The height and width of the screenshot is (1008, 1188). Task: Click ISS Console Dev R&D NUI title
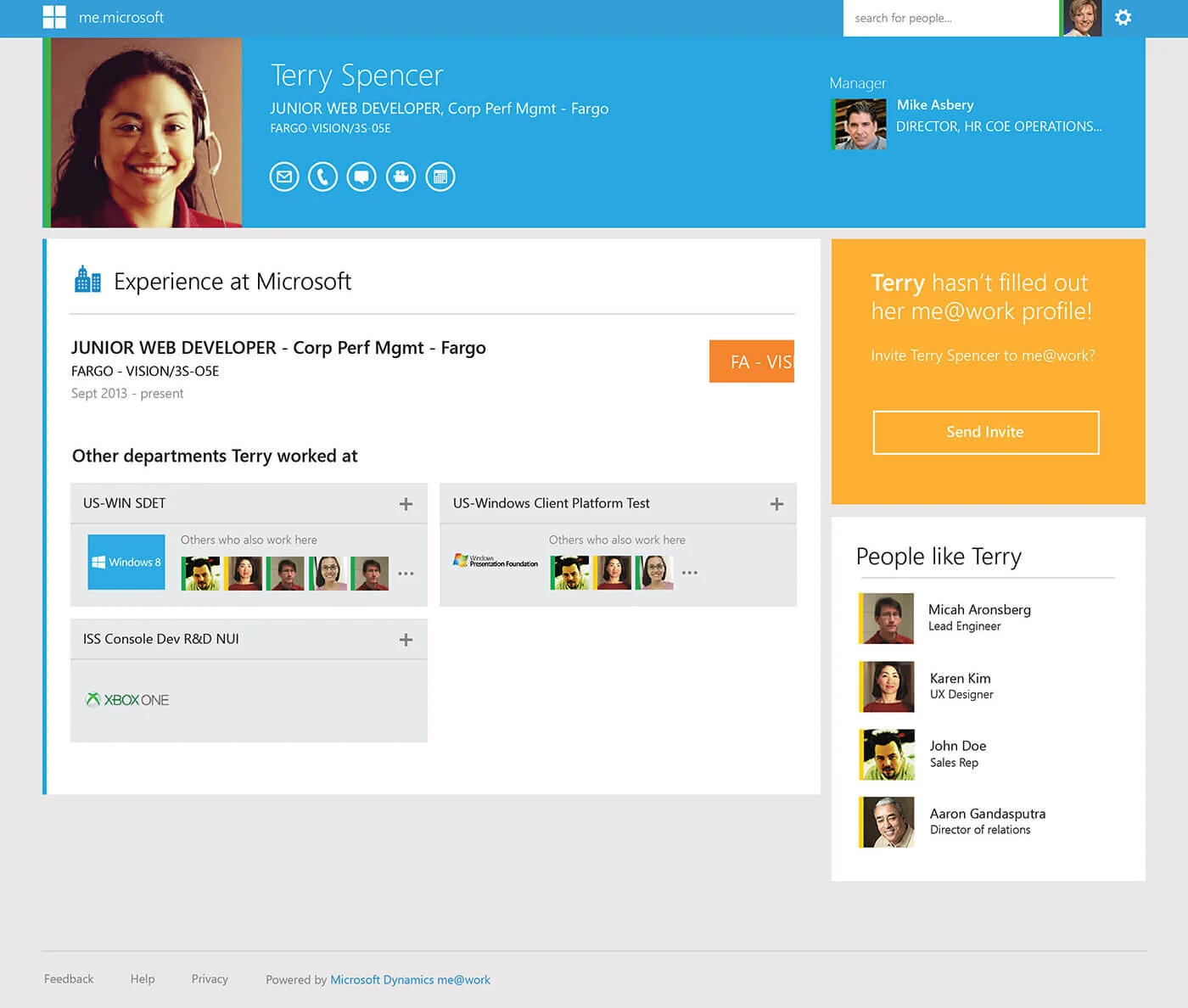[161, 639]
